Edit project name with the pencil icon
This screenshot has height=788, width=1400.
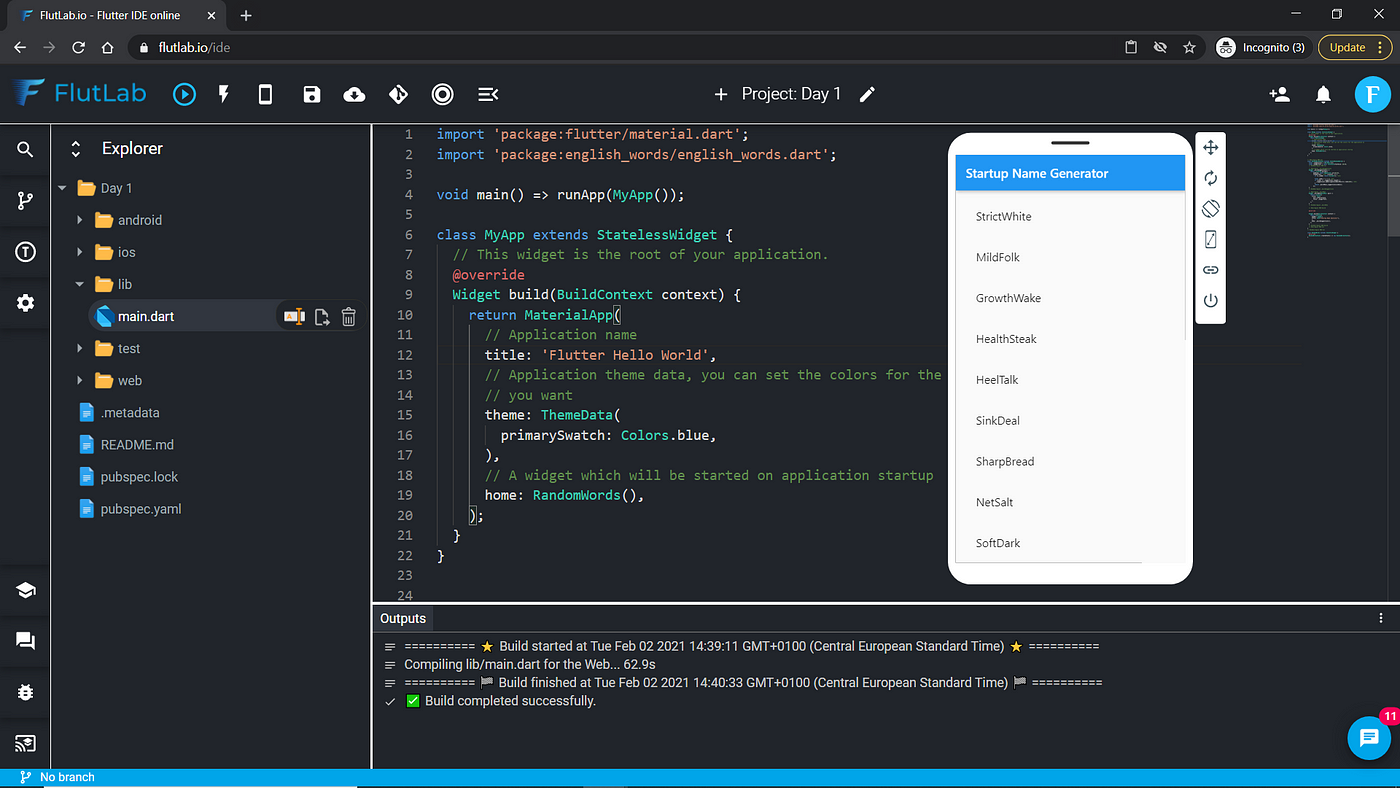pyautogui.click(x=867, y=94)
